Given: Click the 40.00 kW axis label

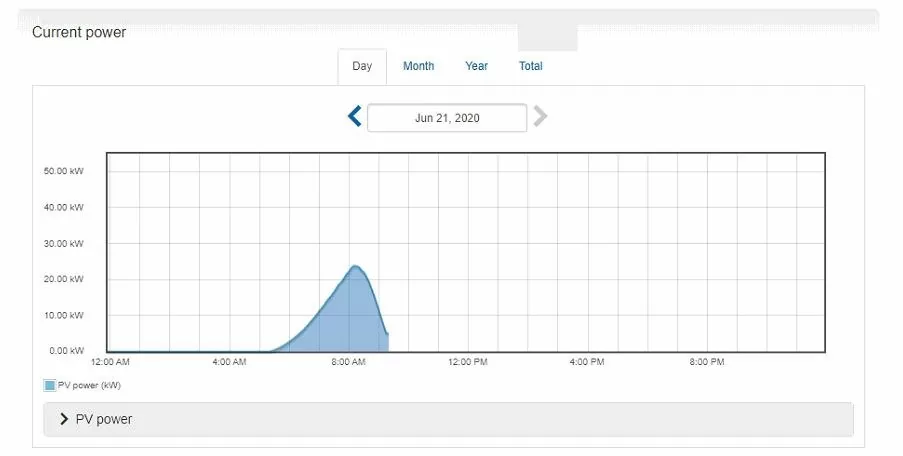Looking at the screenshot, I should pyautogui.click(x=63, y=207).
